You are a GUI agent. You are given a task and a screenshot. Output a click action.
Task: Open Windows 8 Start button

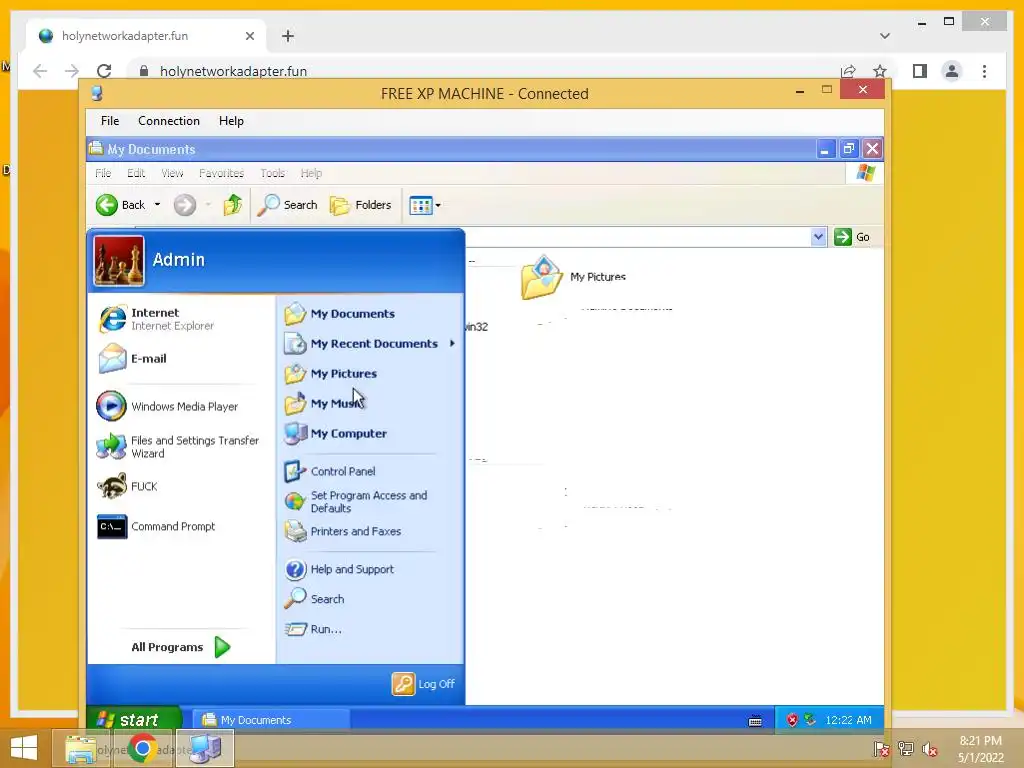24,748
